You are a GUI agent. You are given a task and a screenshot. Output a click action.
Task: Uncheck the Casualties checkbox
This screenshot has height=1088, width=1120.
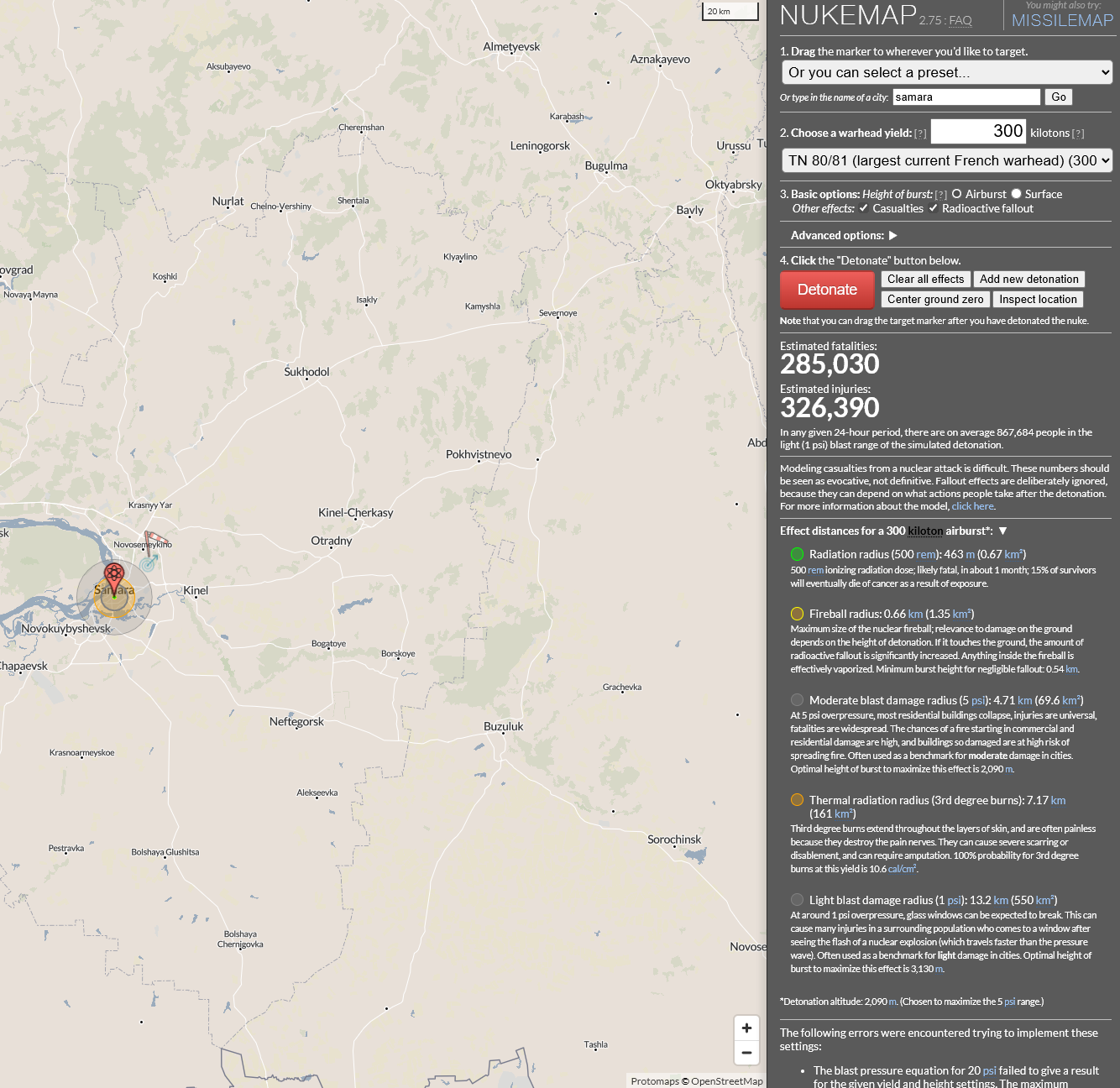863,208
